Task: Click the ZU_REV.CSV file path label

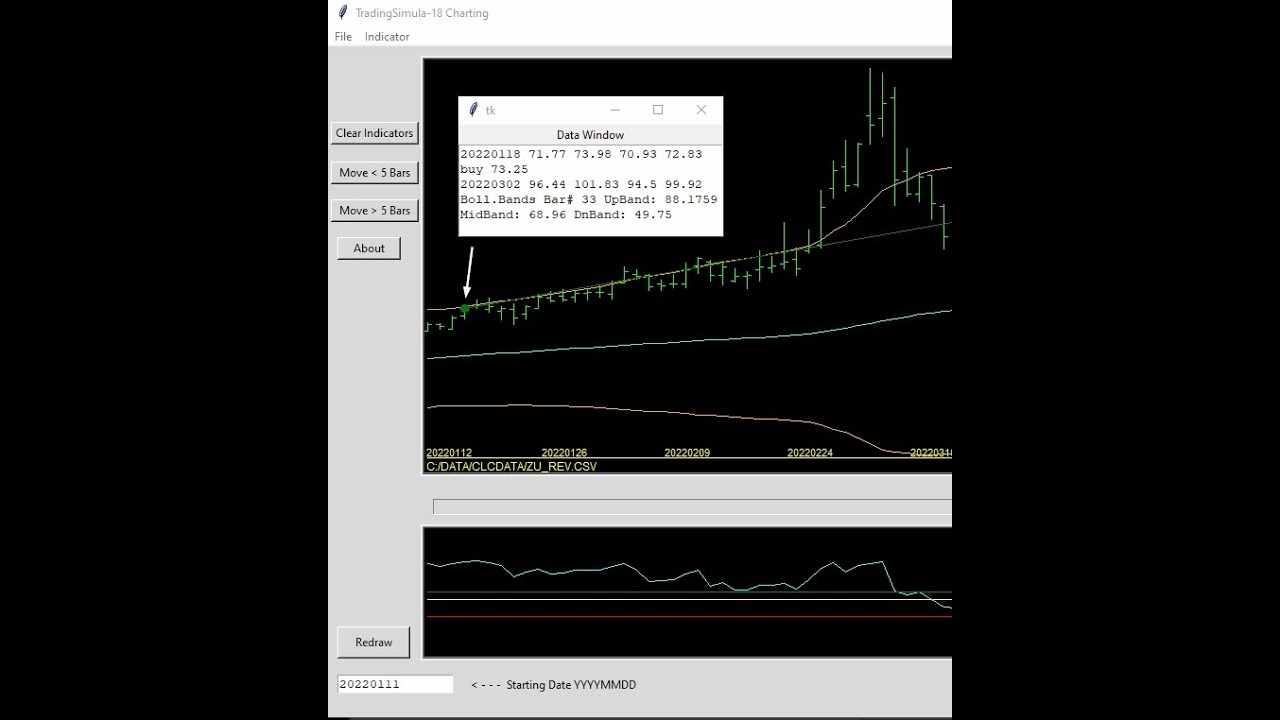Action: 511,466
